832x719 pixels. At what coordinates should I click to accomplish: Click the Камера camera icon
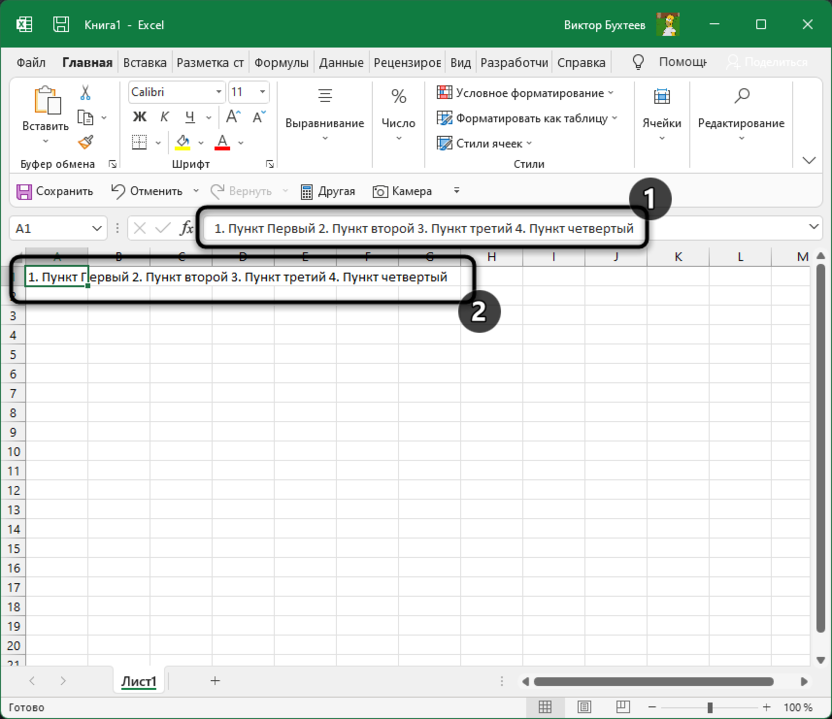point(380,191)
